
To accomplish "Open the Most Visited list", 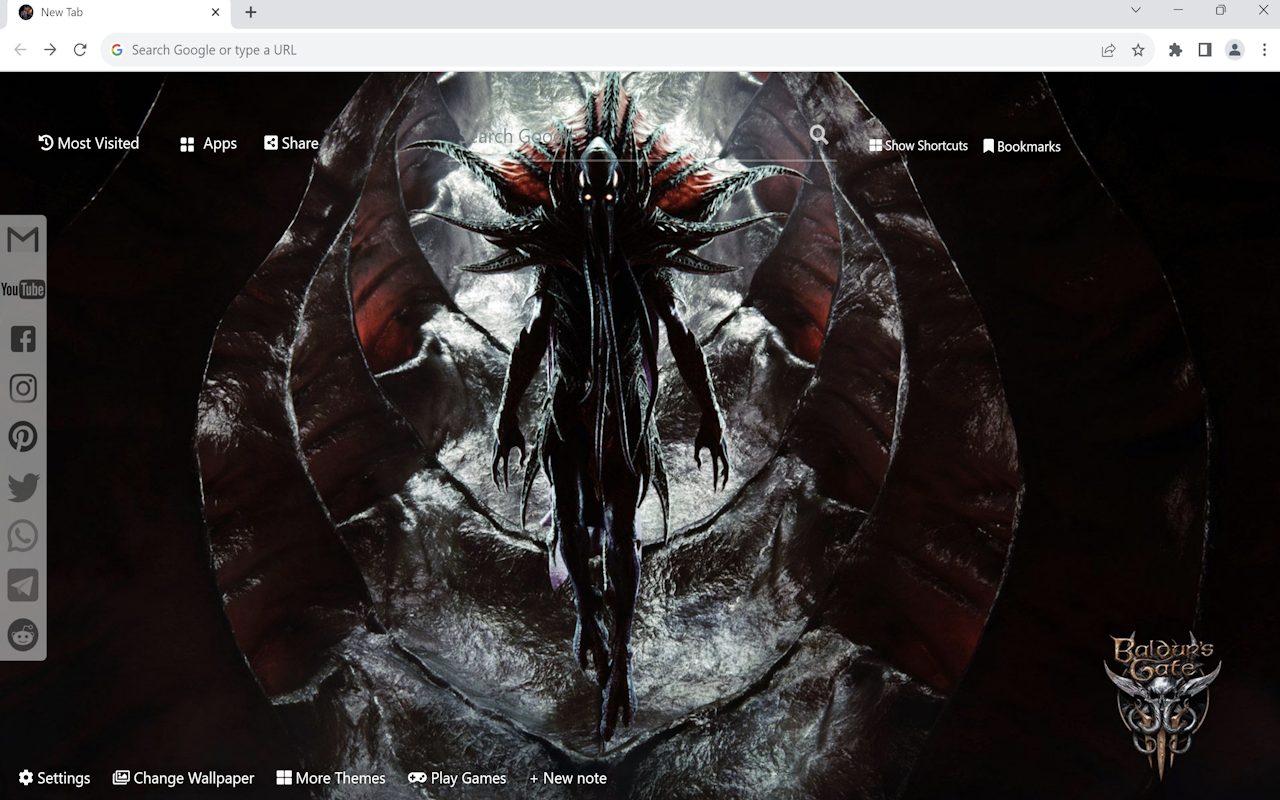I will click(89, 143).
